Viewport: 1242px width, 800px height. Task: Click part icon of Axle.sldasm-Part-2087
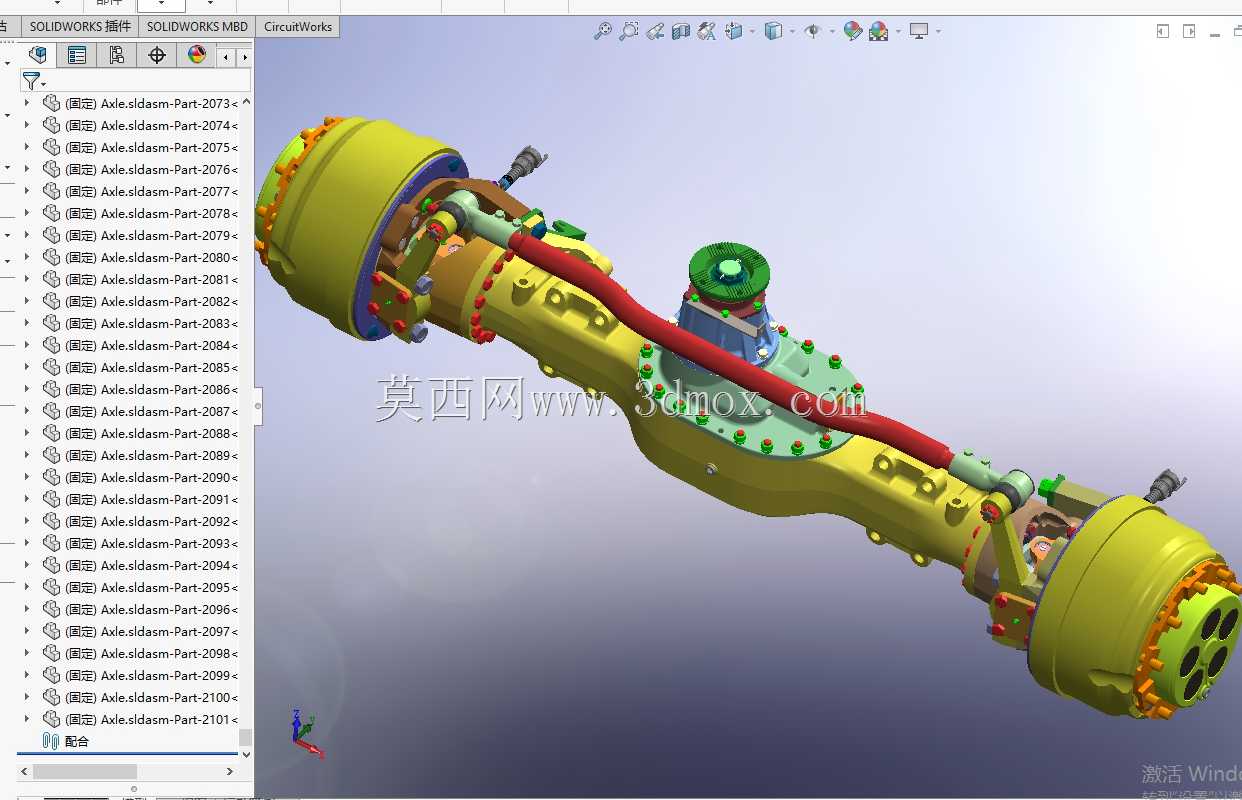(52, 411)
